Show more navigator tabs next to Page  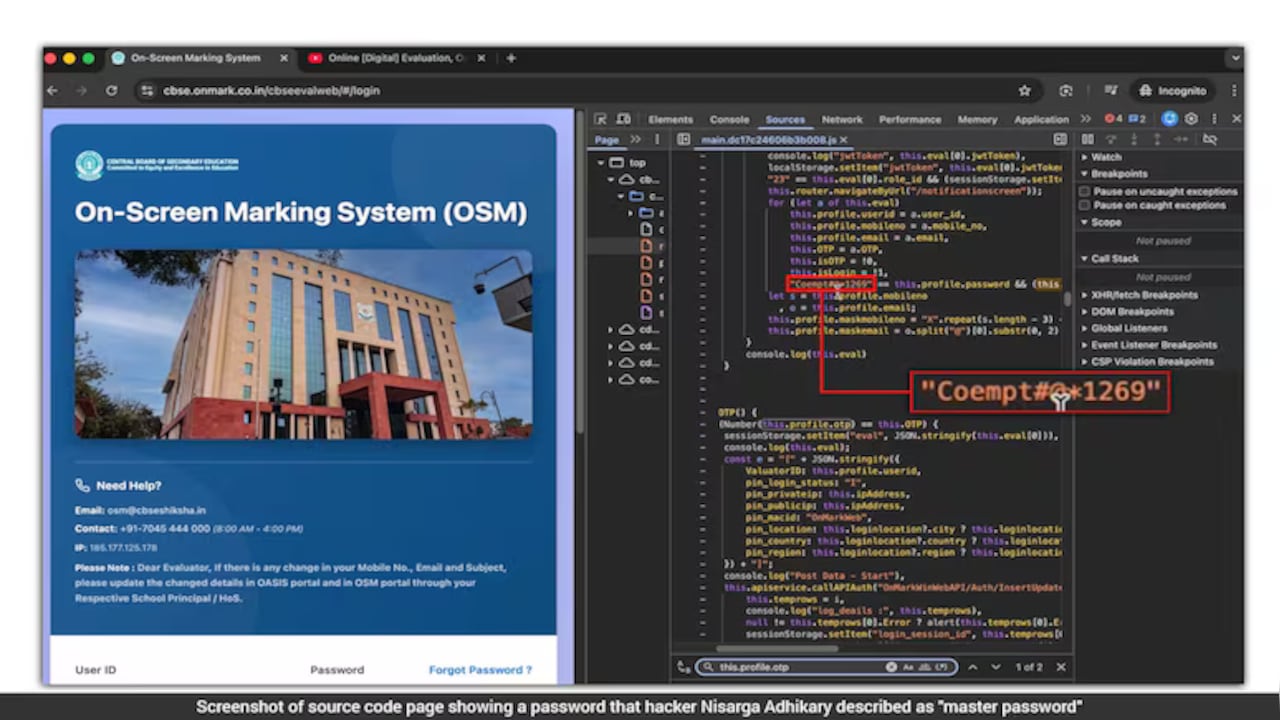click(635, 140)
